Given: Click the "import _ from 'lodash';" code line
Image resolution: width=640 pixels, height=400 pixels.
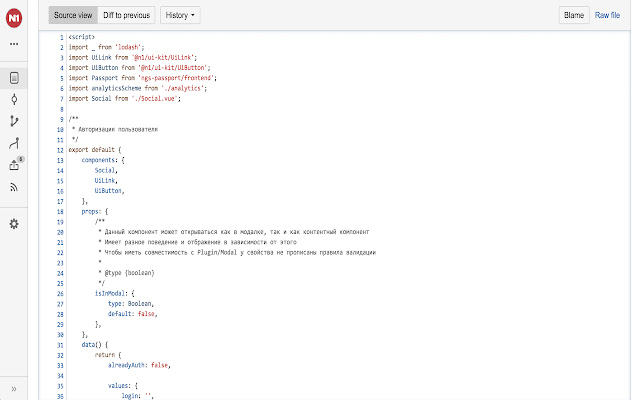Looking at the screenshot, I should click(x=106, y=47).
